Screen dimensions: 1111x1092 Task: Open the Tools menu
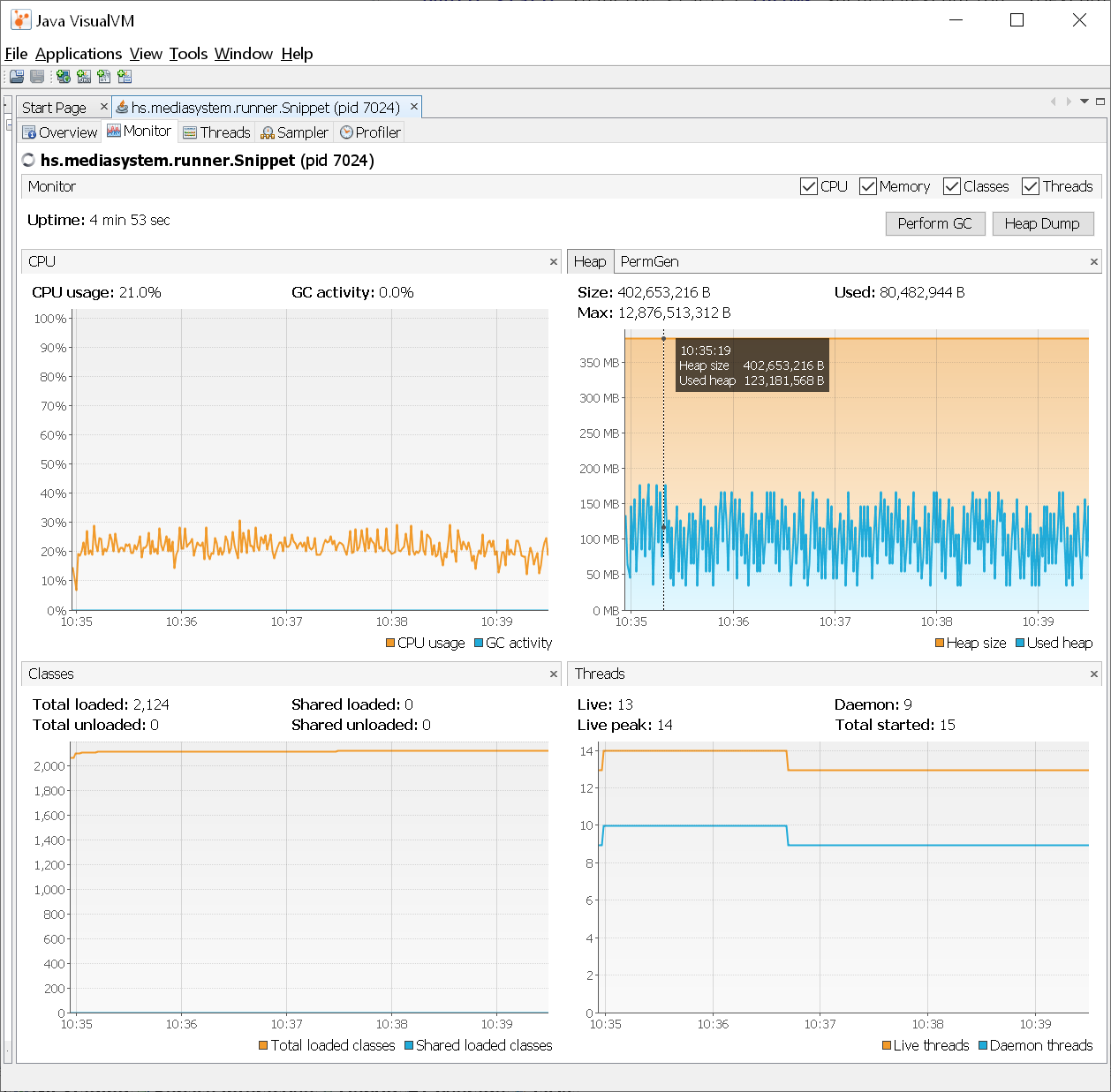[188, 54]
